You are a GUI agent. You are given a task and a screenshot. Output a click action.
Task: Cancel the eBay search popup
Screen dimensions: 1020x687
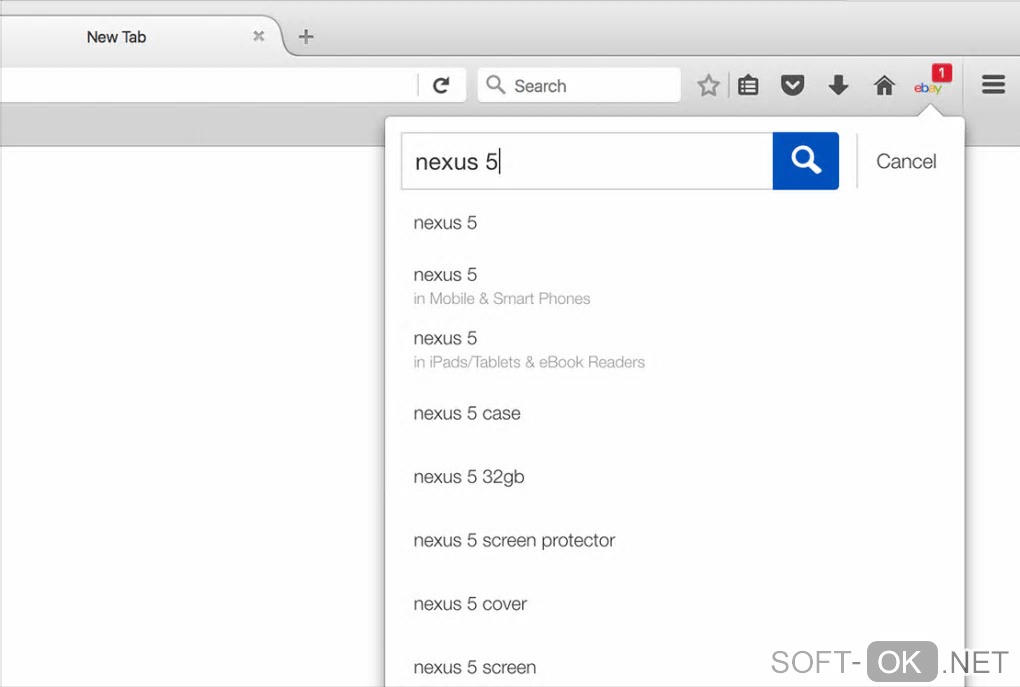[906, 161]
